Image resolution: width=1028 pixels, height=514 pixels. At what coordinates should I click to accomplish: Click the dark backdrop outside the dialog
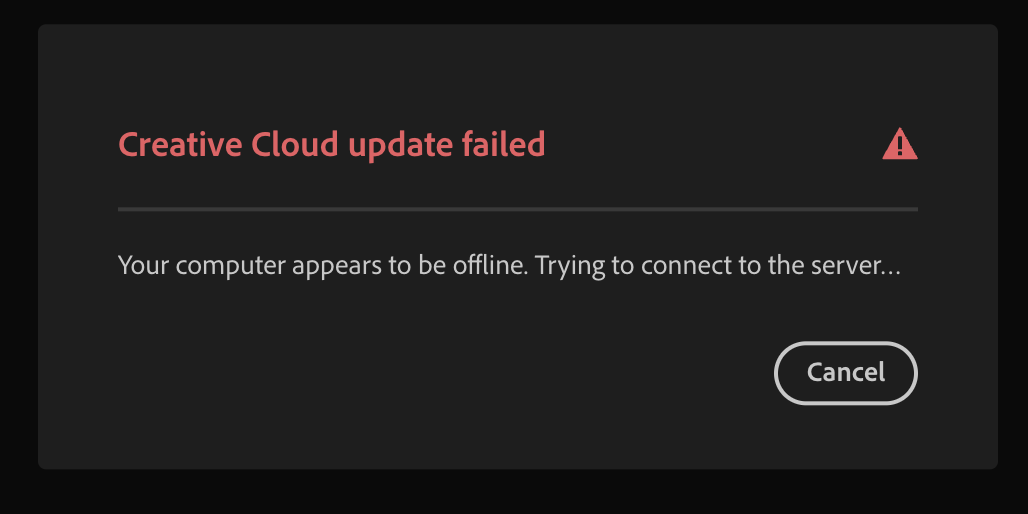tap(514, 492)
